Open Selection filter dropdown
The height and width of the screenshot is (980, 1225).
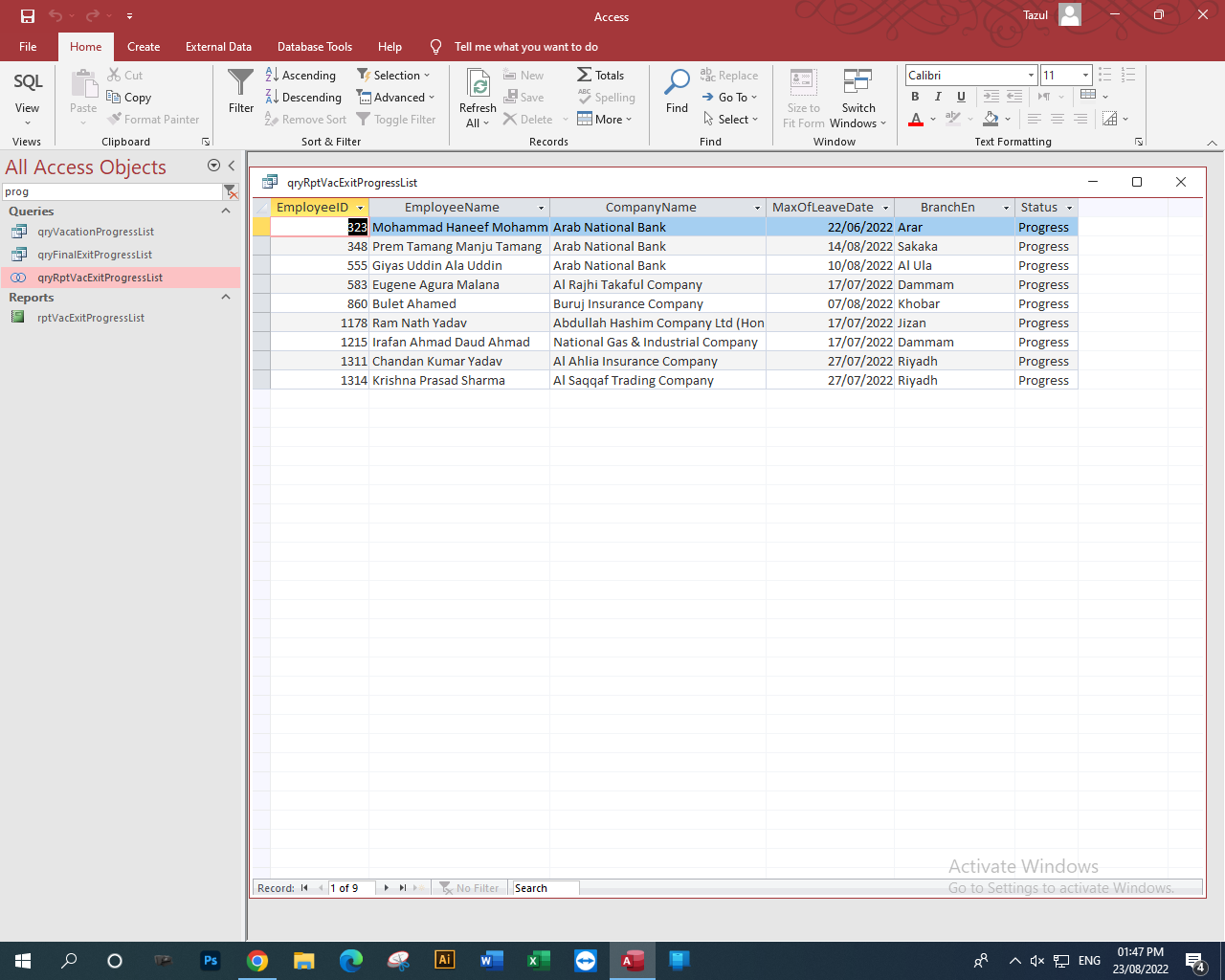pyautogui.click(x=393, y=75)
